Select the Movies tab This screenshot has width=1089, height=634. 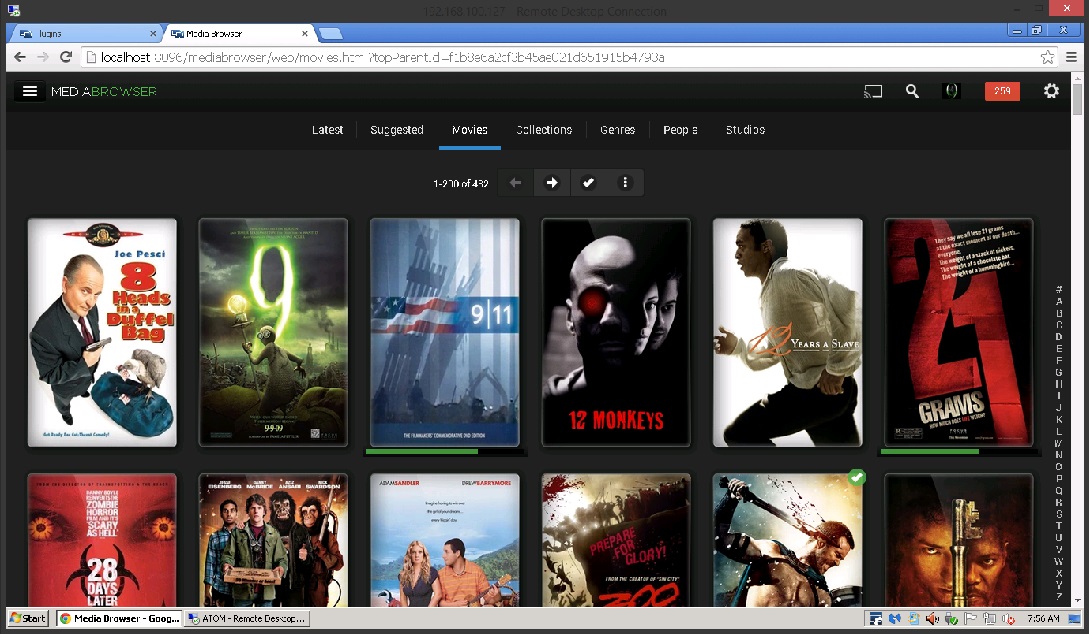click(x=469, y=130)
